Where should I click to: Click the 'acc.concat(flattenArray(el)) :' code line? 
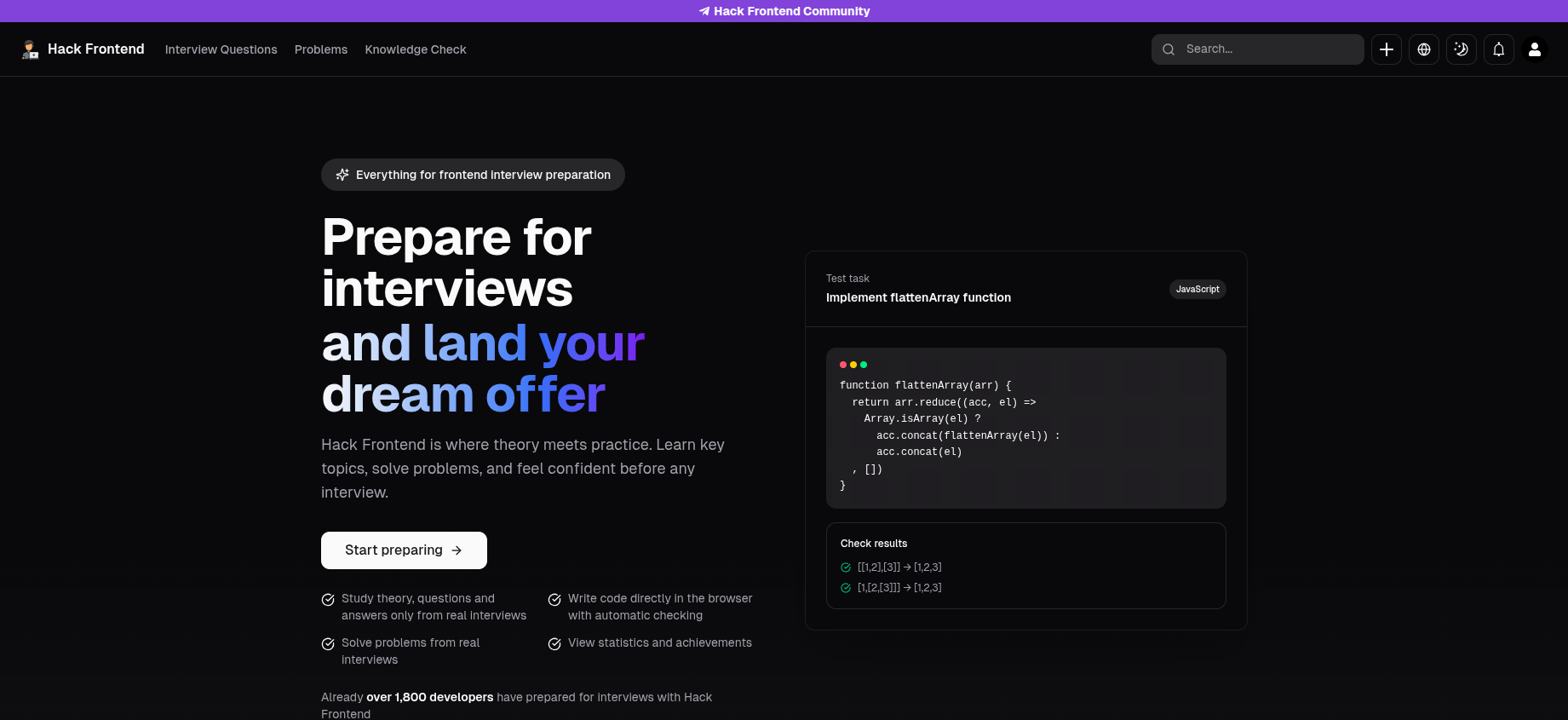coord(968,435)
